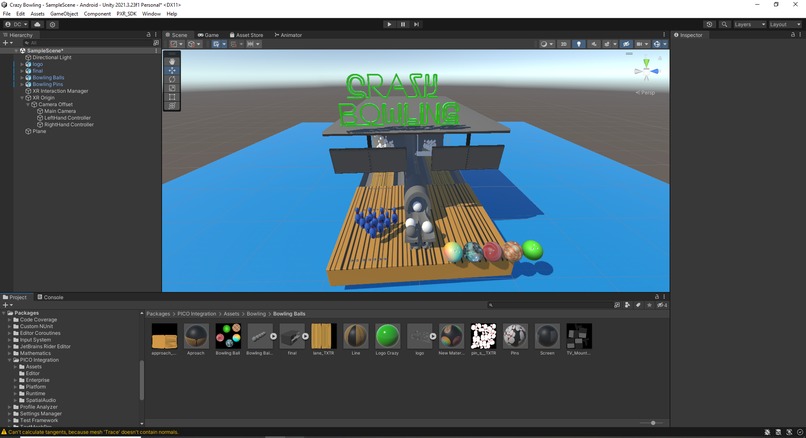Click the Persp projection label

click(645, 93)
